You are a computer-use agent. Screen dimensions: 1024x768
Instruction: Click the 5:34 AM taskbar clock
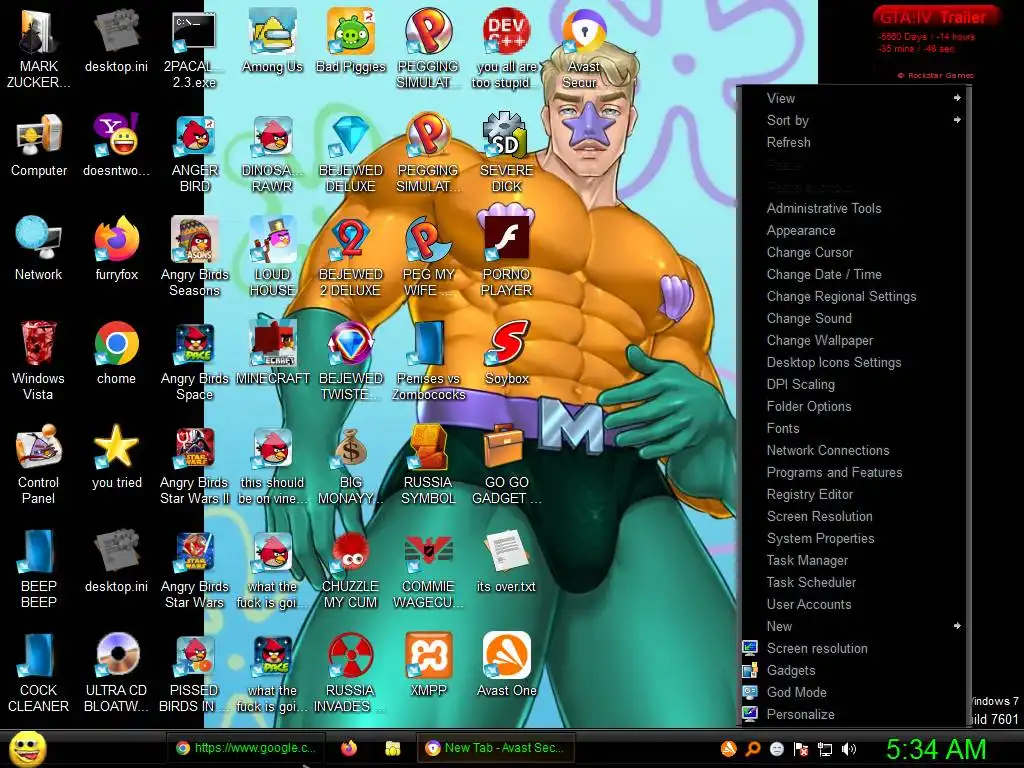[x=936, y=749]
